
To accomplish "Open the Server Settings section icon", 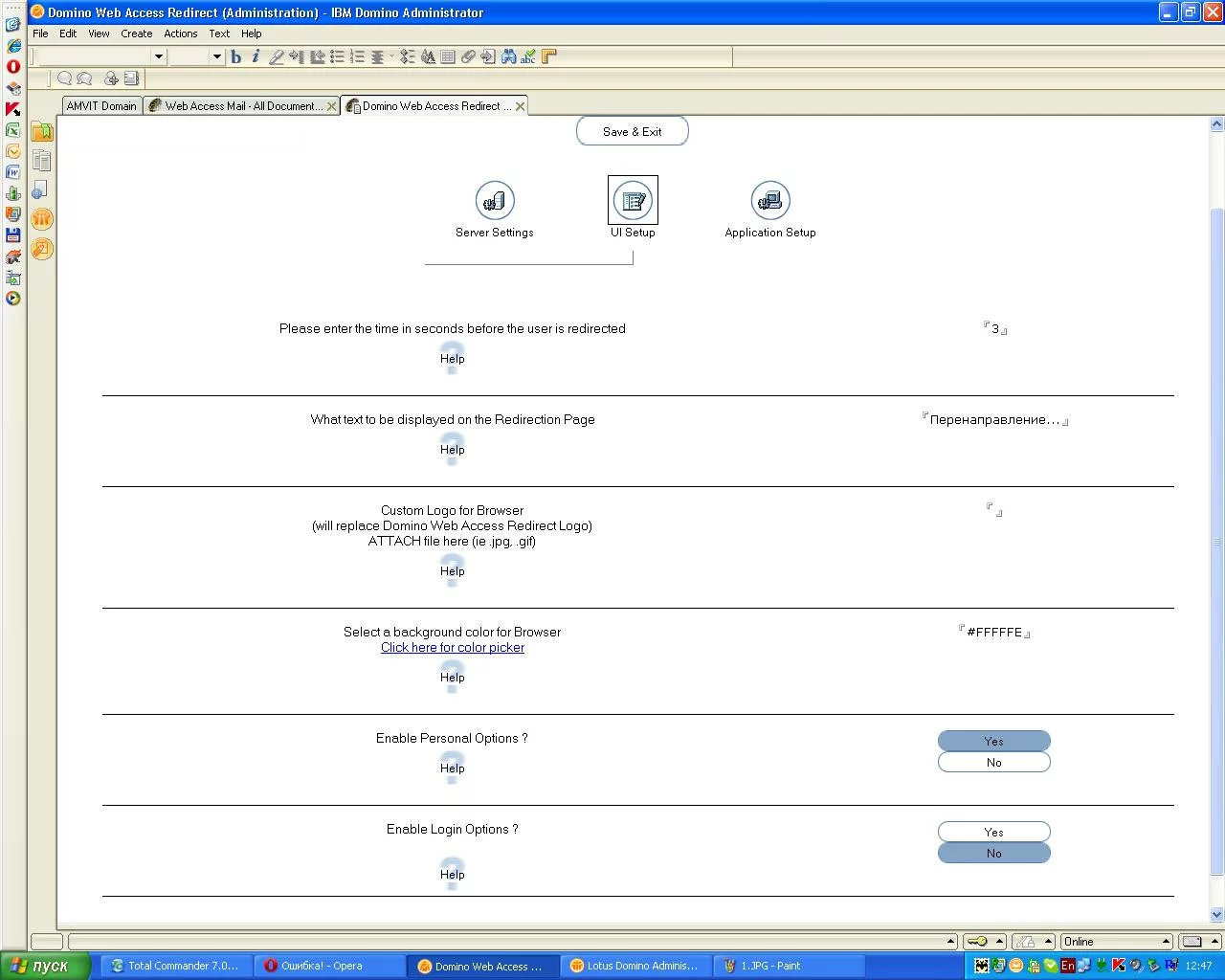I will (495, 201).
